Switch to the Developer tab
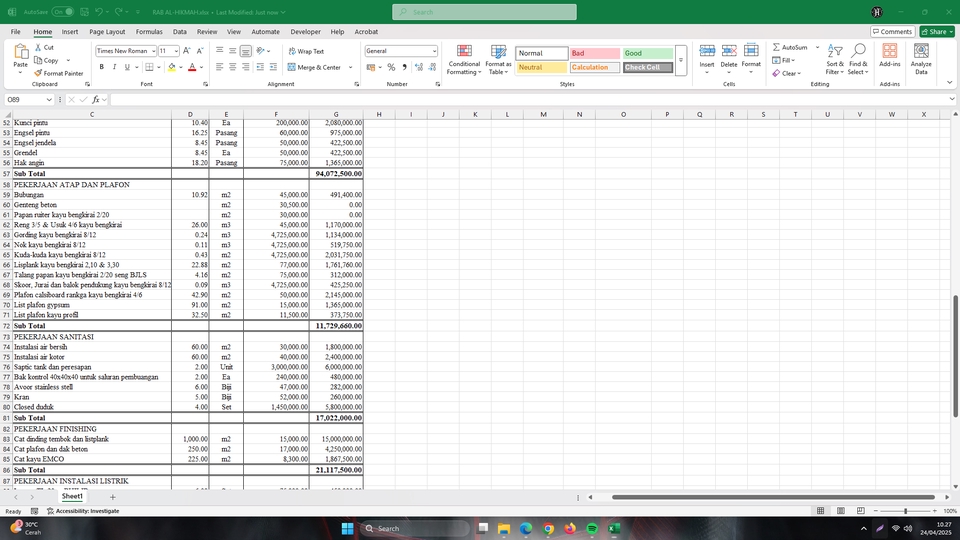This screenshot has width=960, height=540. coord(305,32)
